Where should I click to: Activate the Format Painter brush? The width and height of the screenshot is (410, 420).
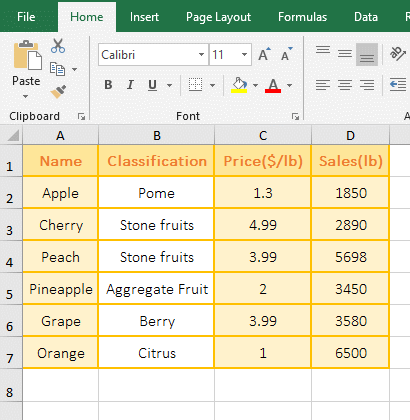58,92
